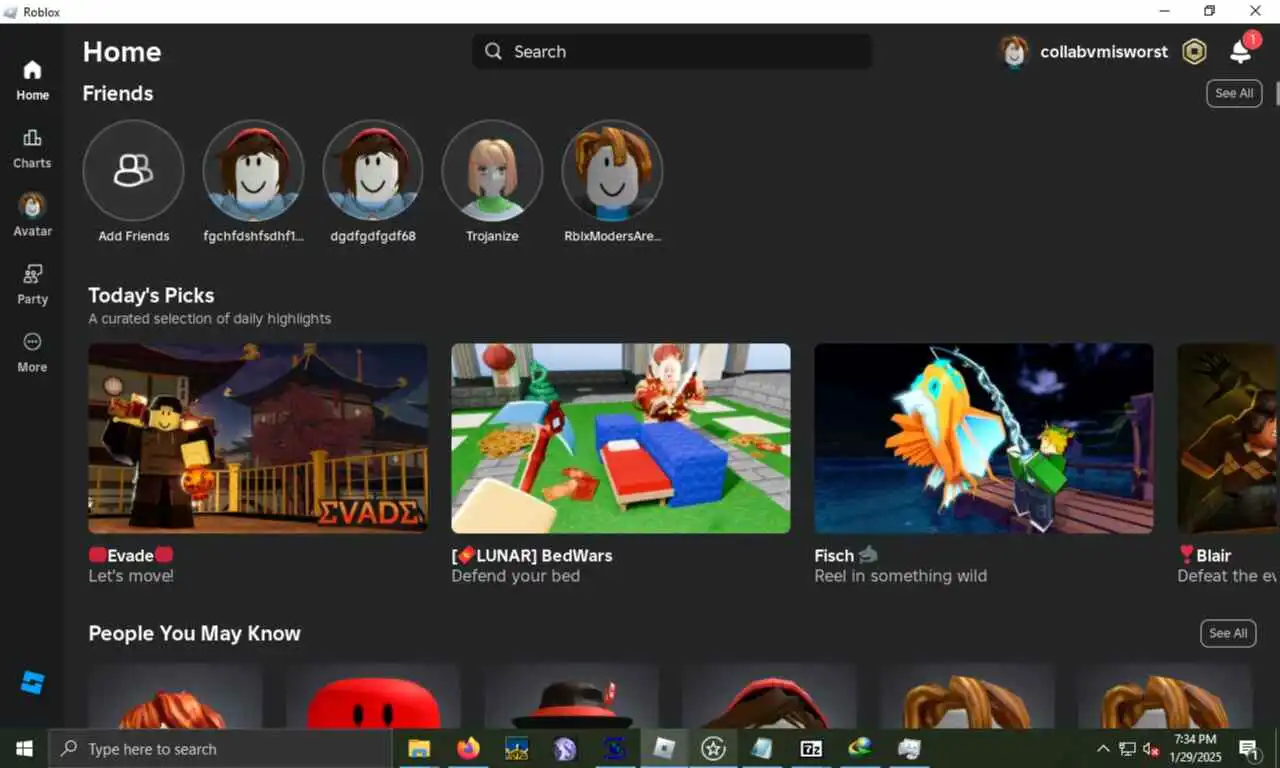Open friend dgdfgdfgdf68 profile
This screenshot has height=768, width=1280.
[x=373, y=170]
